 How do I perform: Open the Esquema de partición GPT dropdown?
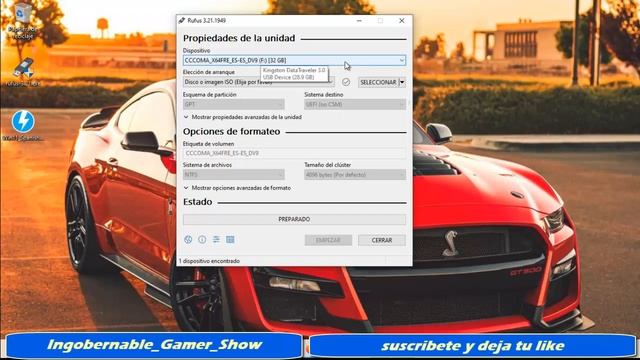click(x=233, y=104)
